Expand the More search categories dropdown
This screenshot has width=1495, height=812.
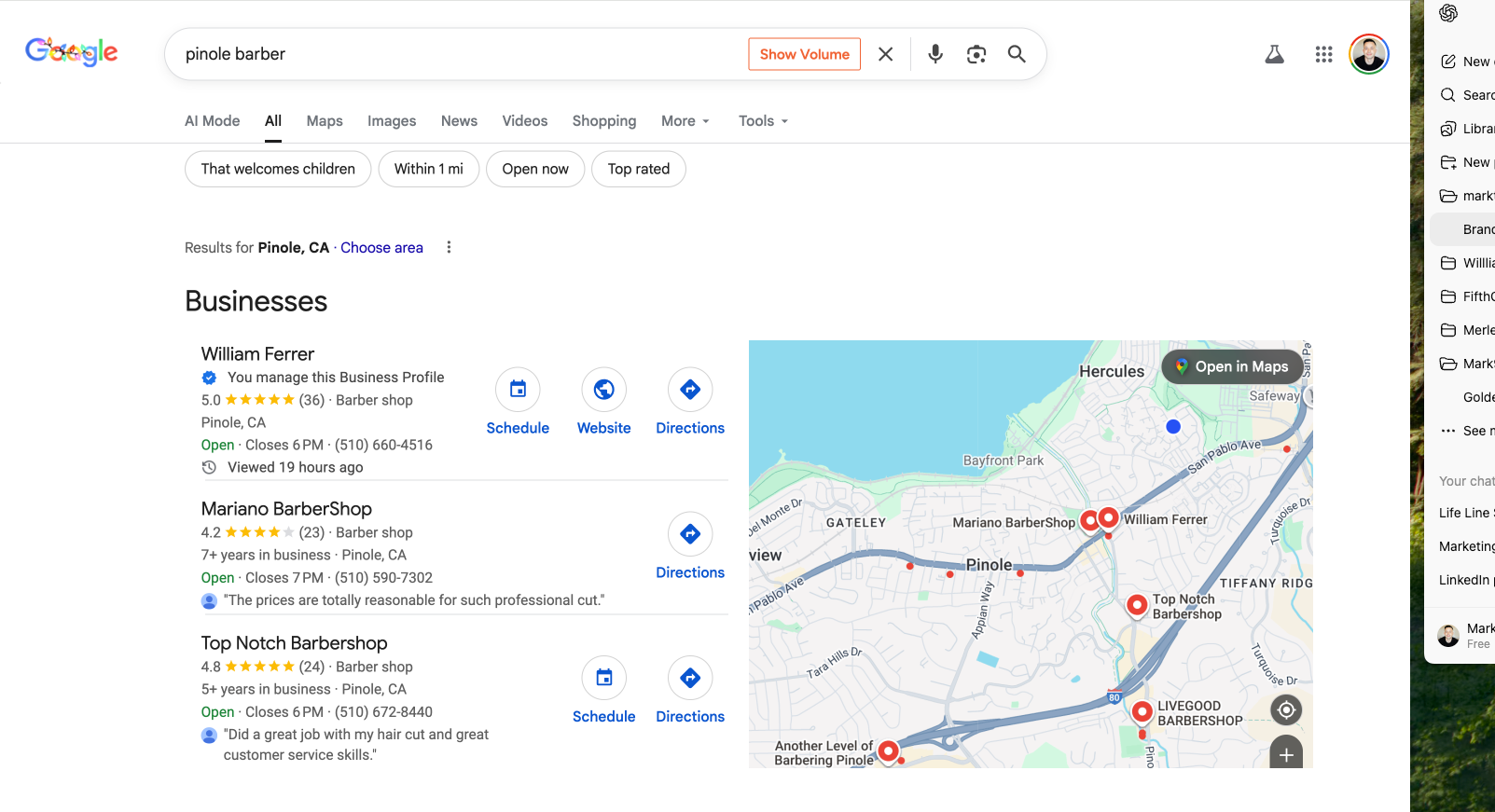coord(685,121)
